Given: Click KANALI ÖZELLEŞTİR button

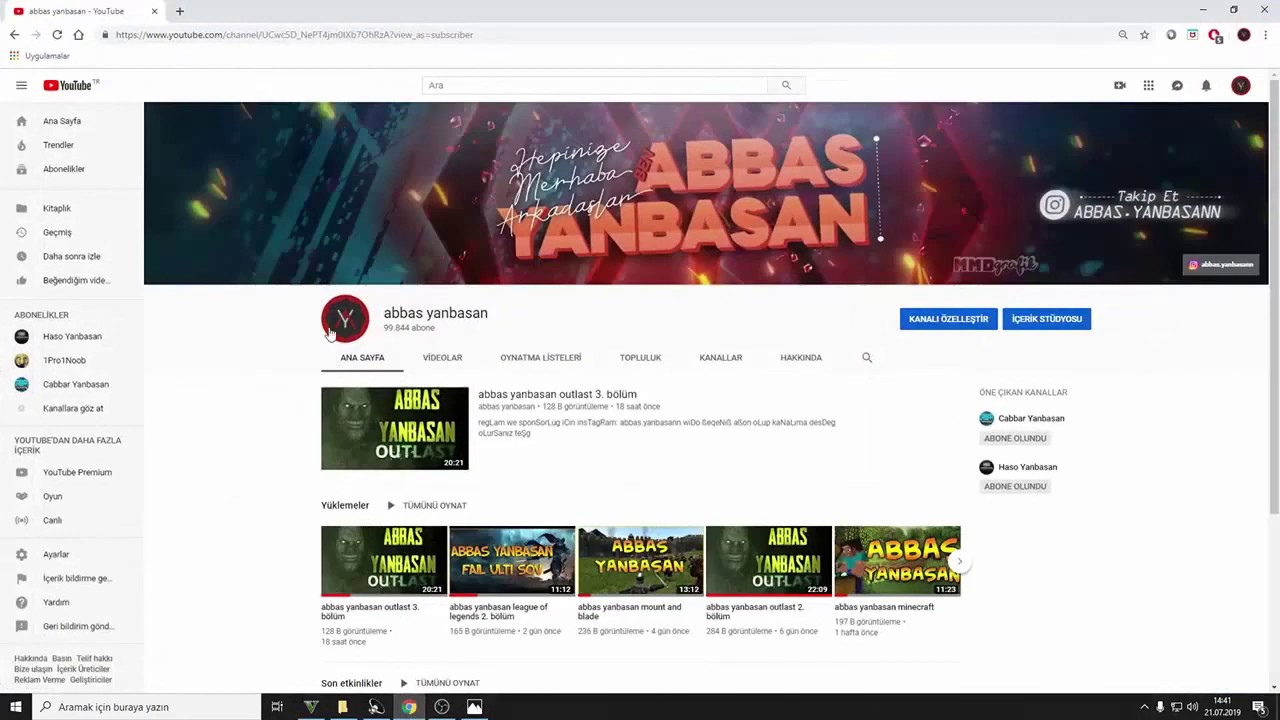Looking at the screenshot, I should [948, 319].
